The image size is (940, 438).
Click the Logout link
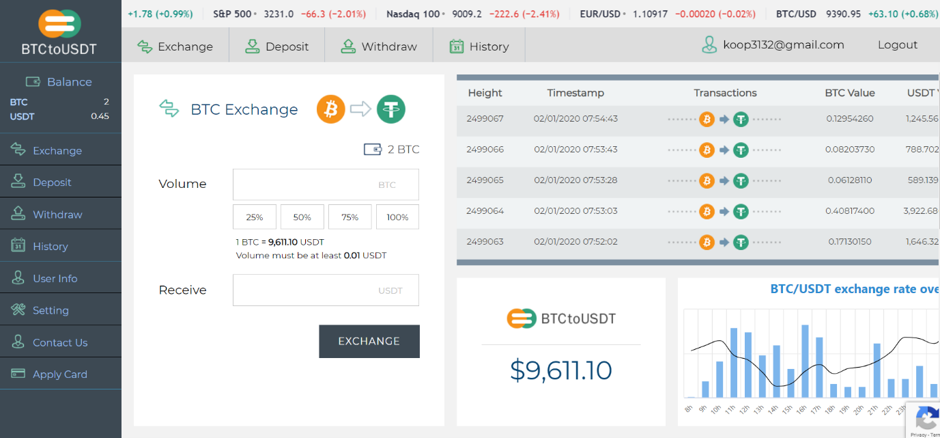[x=897, y=44]
